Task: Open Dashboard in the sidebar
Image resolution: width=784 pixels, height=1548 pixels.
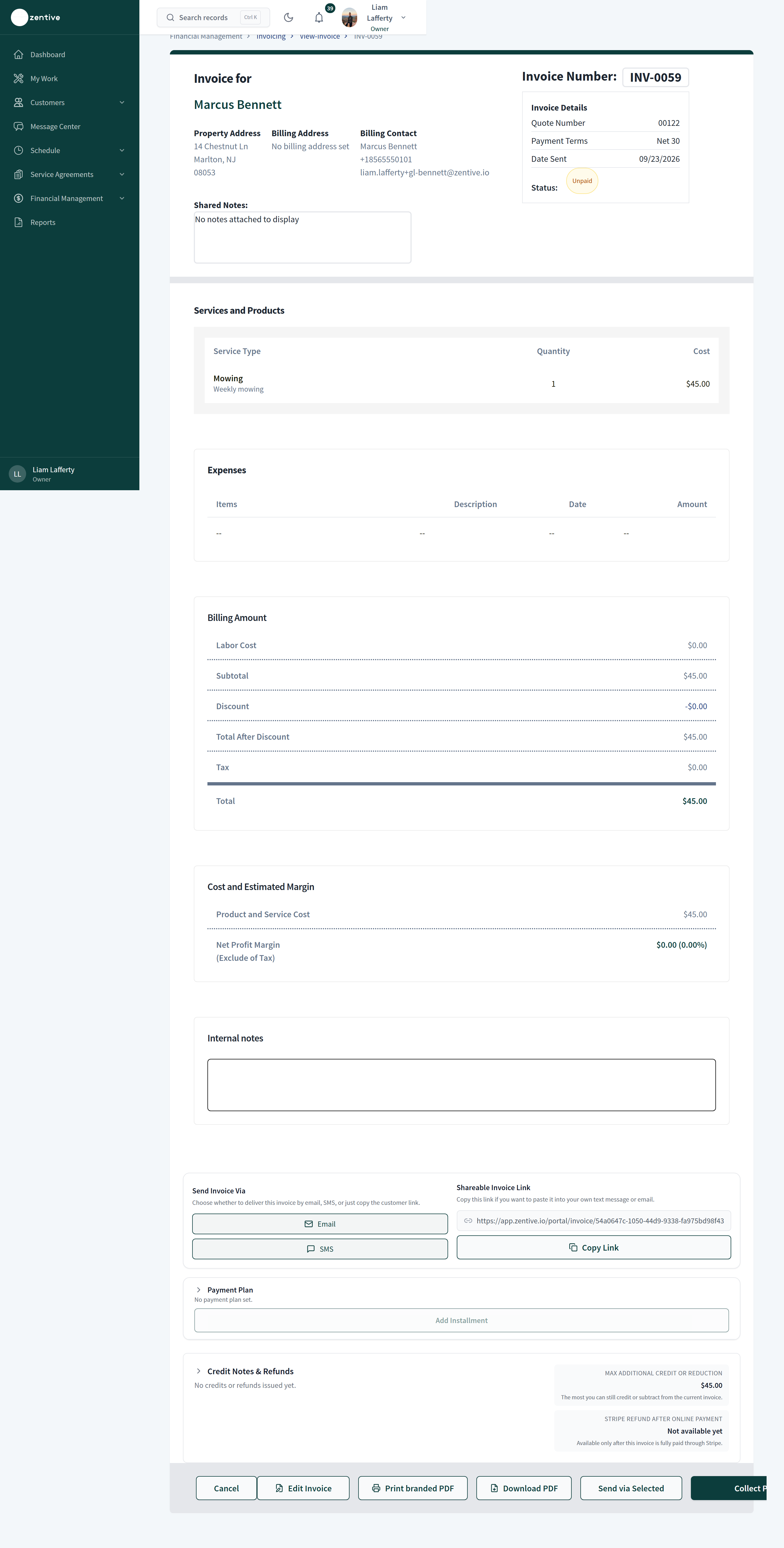Action: 70,55
